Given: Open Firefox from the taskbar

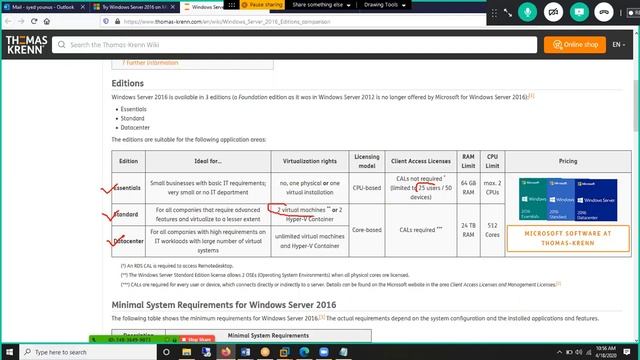Looking at the screenshot, I should pos(226,352).
